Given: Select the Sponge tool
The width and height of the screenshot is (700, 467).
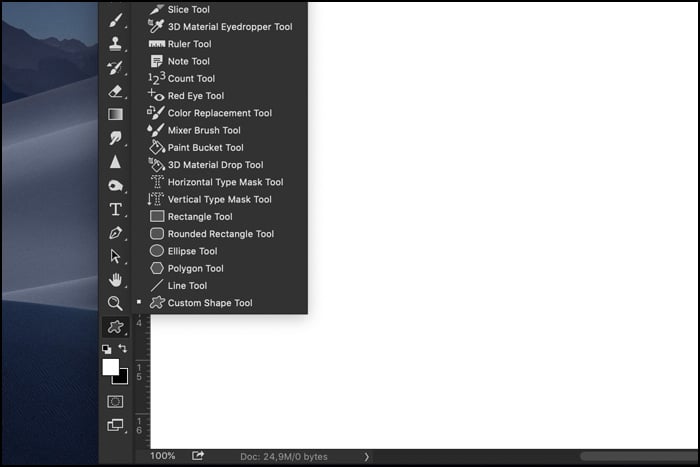Looking at the screenshot, I should pos(115,185).
